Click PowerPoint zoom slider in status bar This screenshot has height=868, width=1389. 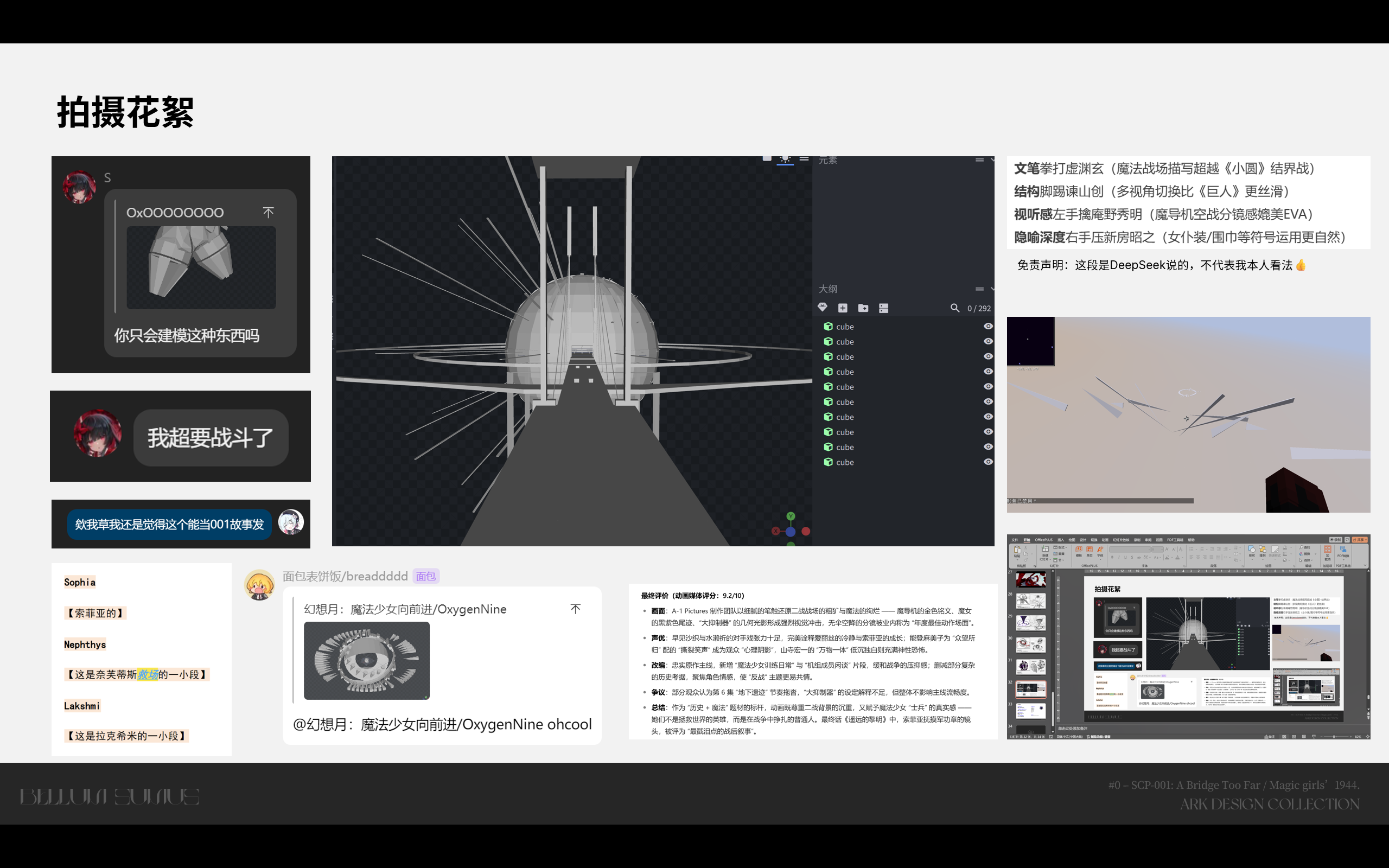coord(1335,737)
